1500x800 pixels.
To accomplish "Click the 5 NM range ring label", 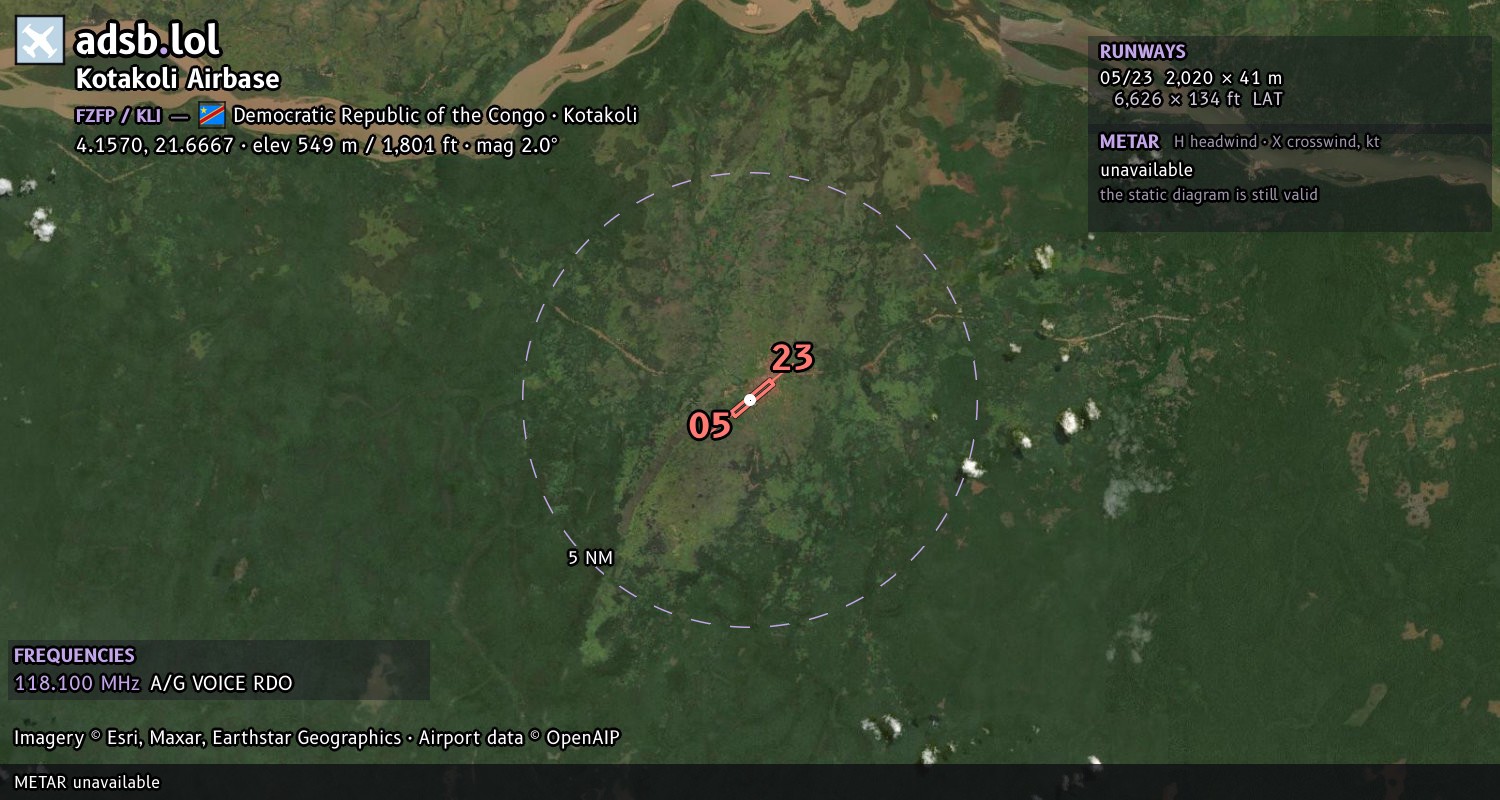I will click(x=590, y=558).
